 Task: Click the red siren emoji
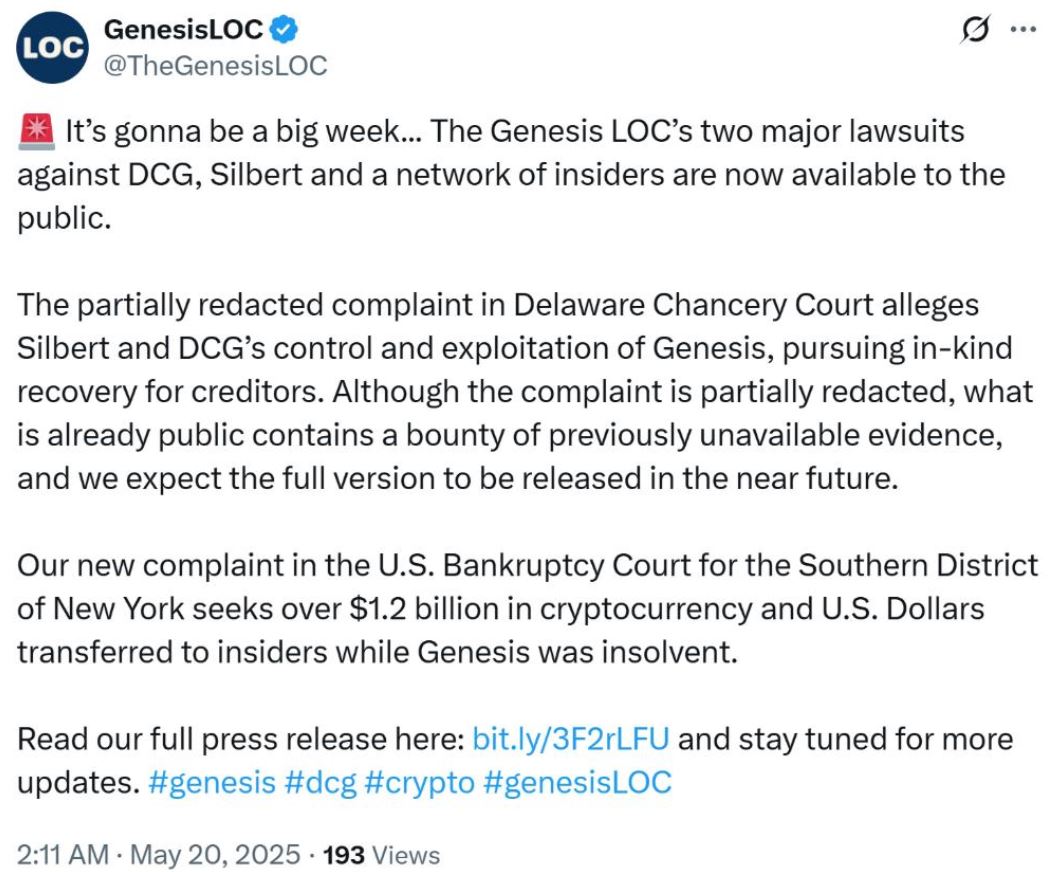36,130
